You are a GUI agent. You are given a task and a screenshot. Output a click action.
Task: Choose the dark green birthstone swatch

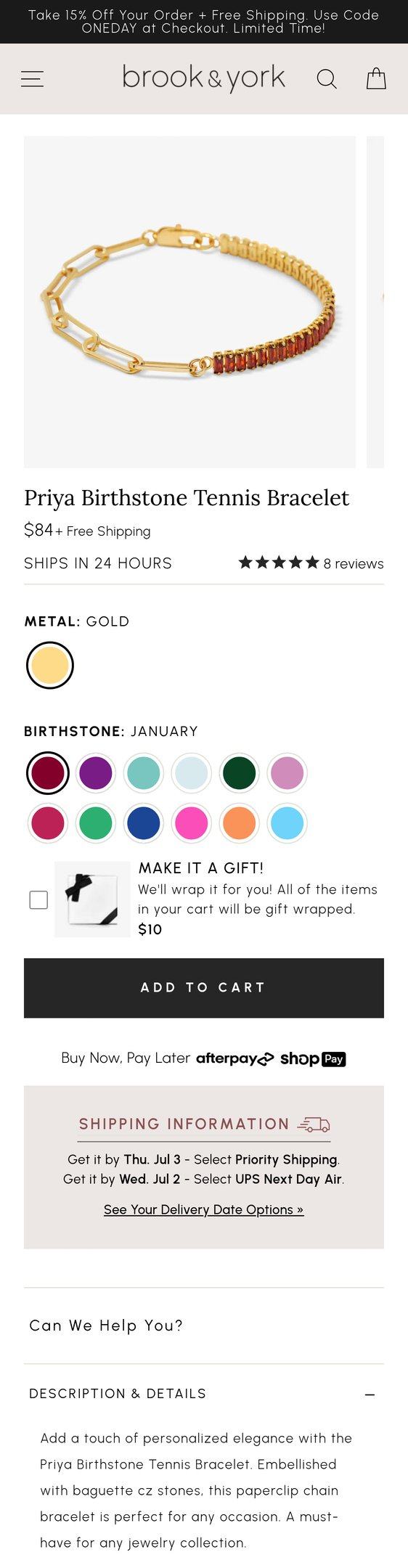(240, 772)
